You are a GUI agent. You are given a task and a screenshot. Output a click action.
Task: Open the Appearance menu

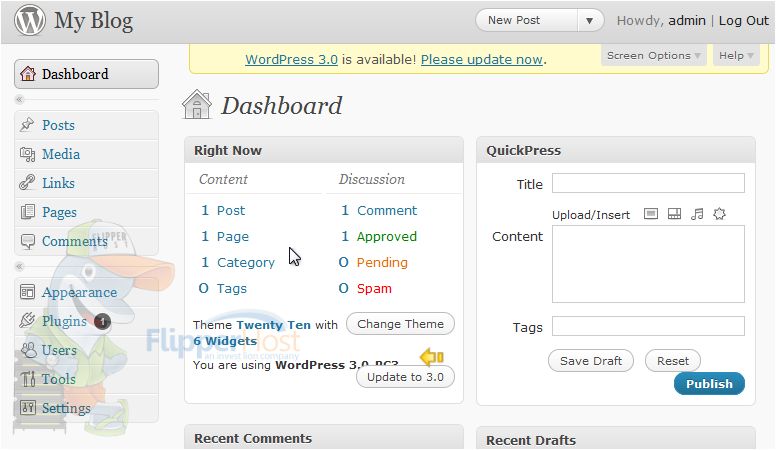(87, 292)
